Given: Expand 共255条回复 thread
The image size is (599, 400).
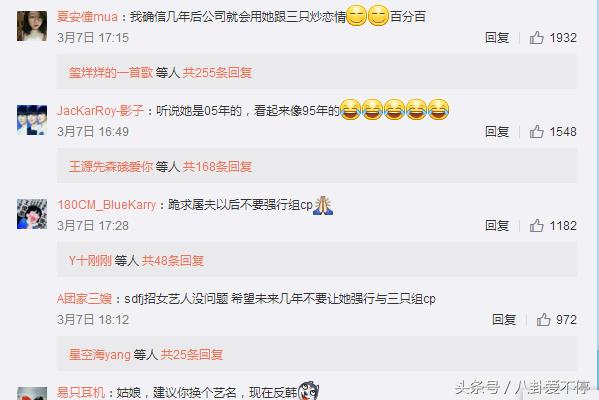Looking at the screenshot, I should coord(217,72).
